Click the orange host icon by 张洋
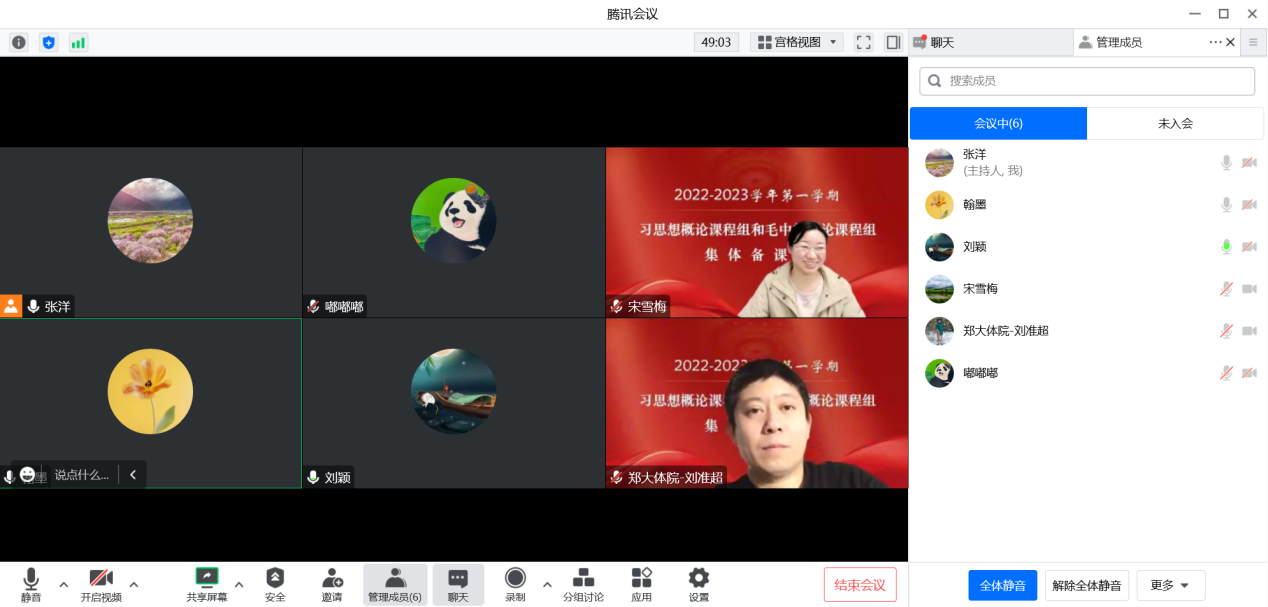1268x607 pixels. click(11, 306)
